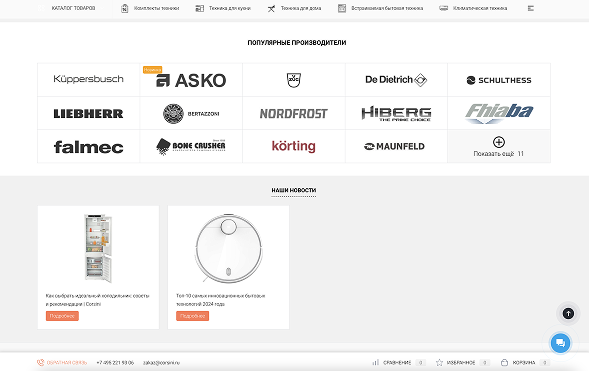Click Подробнее under the refrigerator article

click(62, 316)
